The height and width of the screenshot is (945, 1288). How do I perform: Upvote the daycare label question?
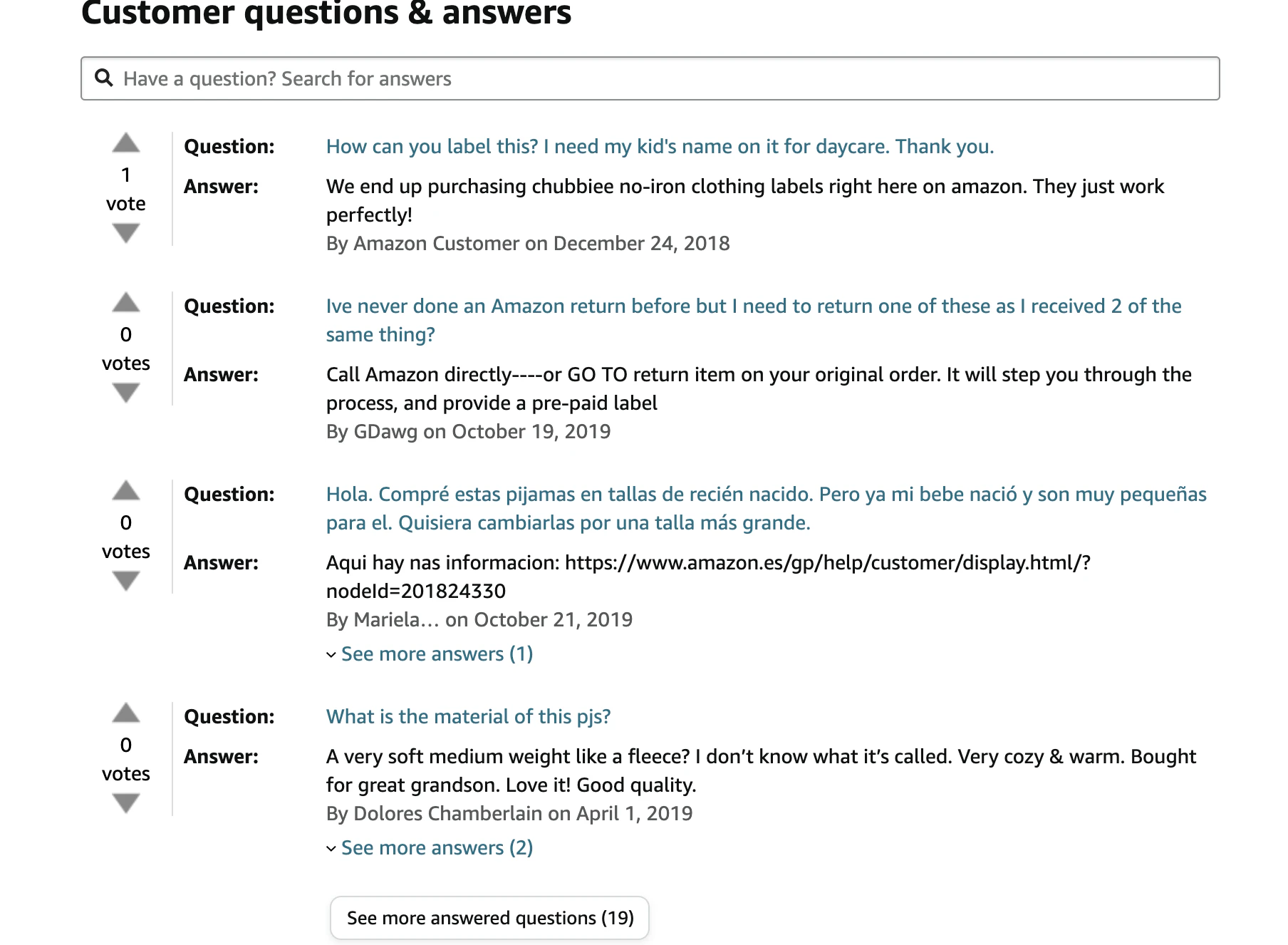point(126,143)
